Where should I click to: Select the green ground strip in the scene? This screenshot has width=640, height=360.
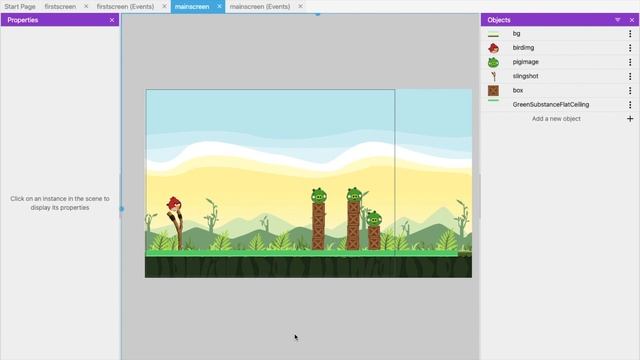click(x=301, y=253)
